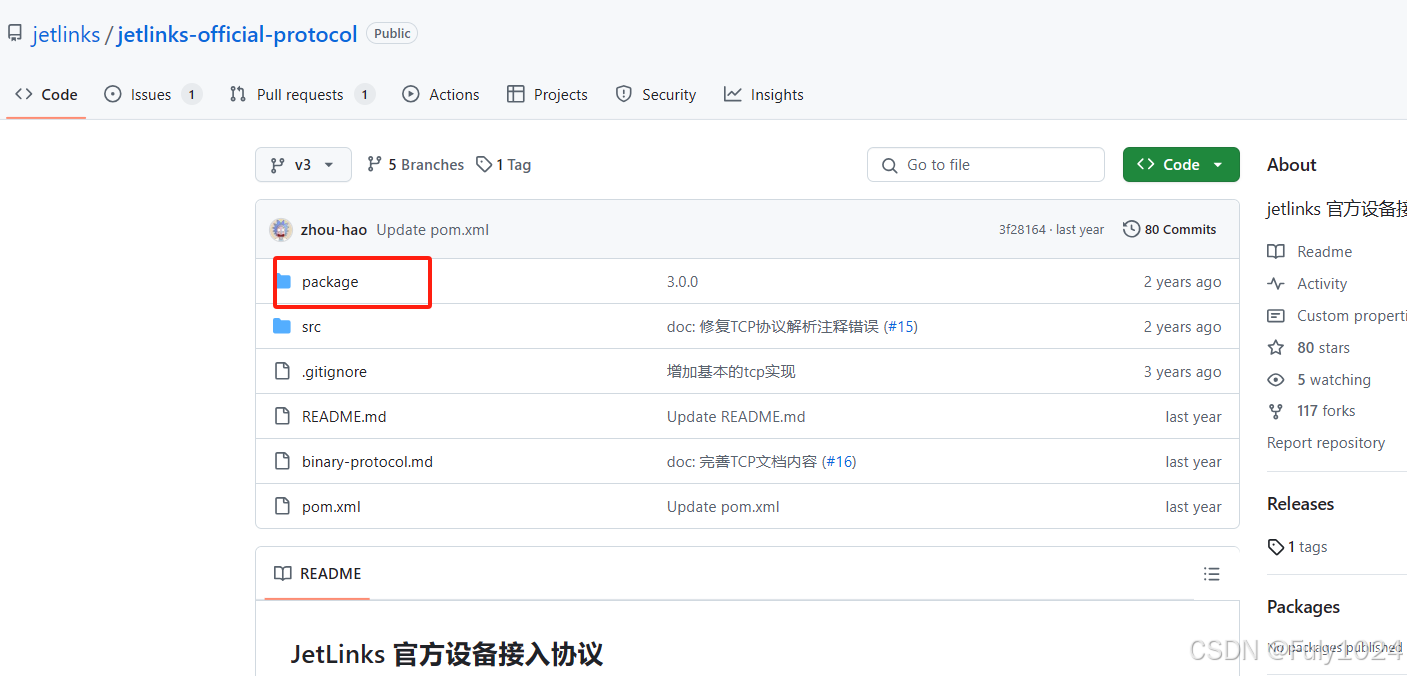1407x676 pixels.
Task: Open the Code tab
Action: pyautogui.click(x=46, y=94)
